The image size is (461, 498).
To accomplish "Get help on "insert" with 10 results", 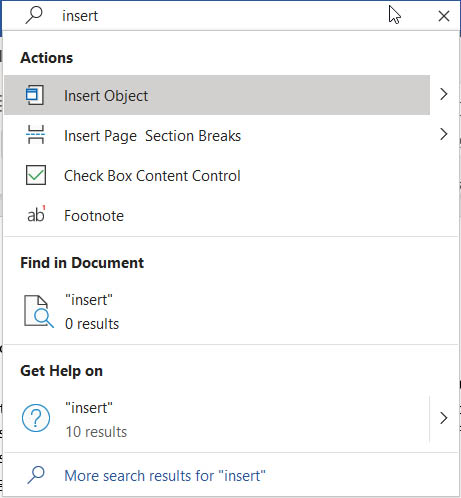I will pyautogui.click(x=217, y=419).
